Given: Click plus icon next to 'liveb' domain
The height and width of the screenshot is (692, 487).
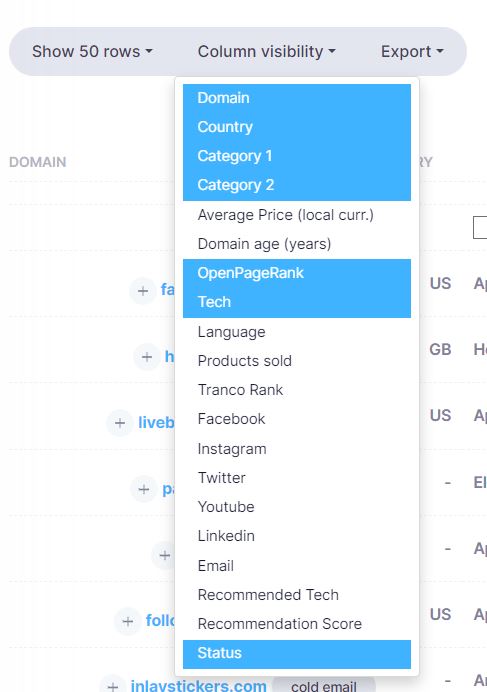Looking at the screenshot, I should 120,423.
